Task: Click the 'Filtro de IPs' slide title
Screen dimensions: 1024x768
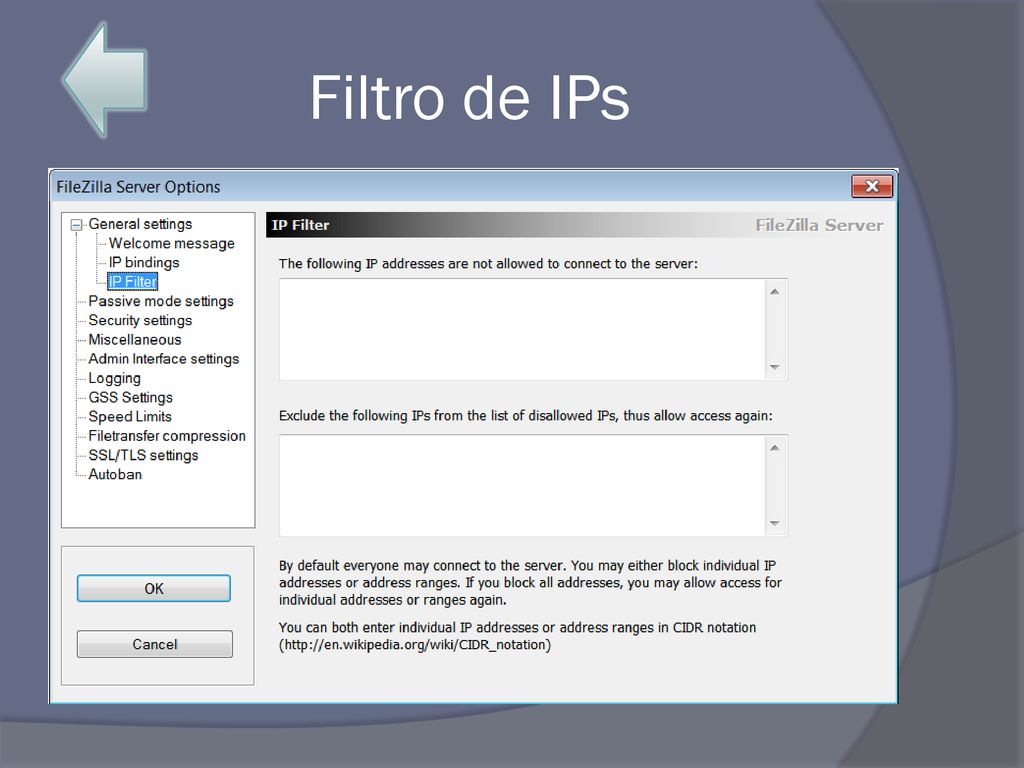Action: (469, 98)
